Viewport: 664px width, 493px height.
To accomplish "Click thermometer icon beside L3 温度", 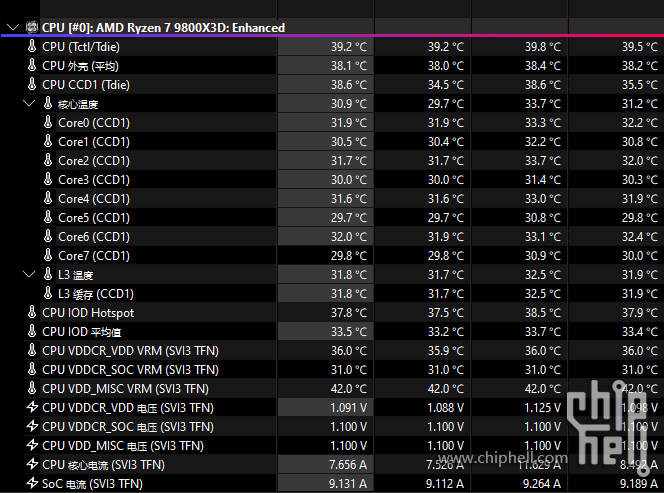I will 48,274.
